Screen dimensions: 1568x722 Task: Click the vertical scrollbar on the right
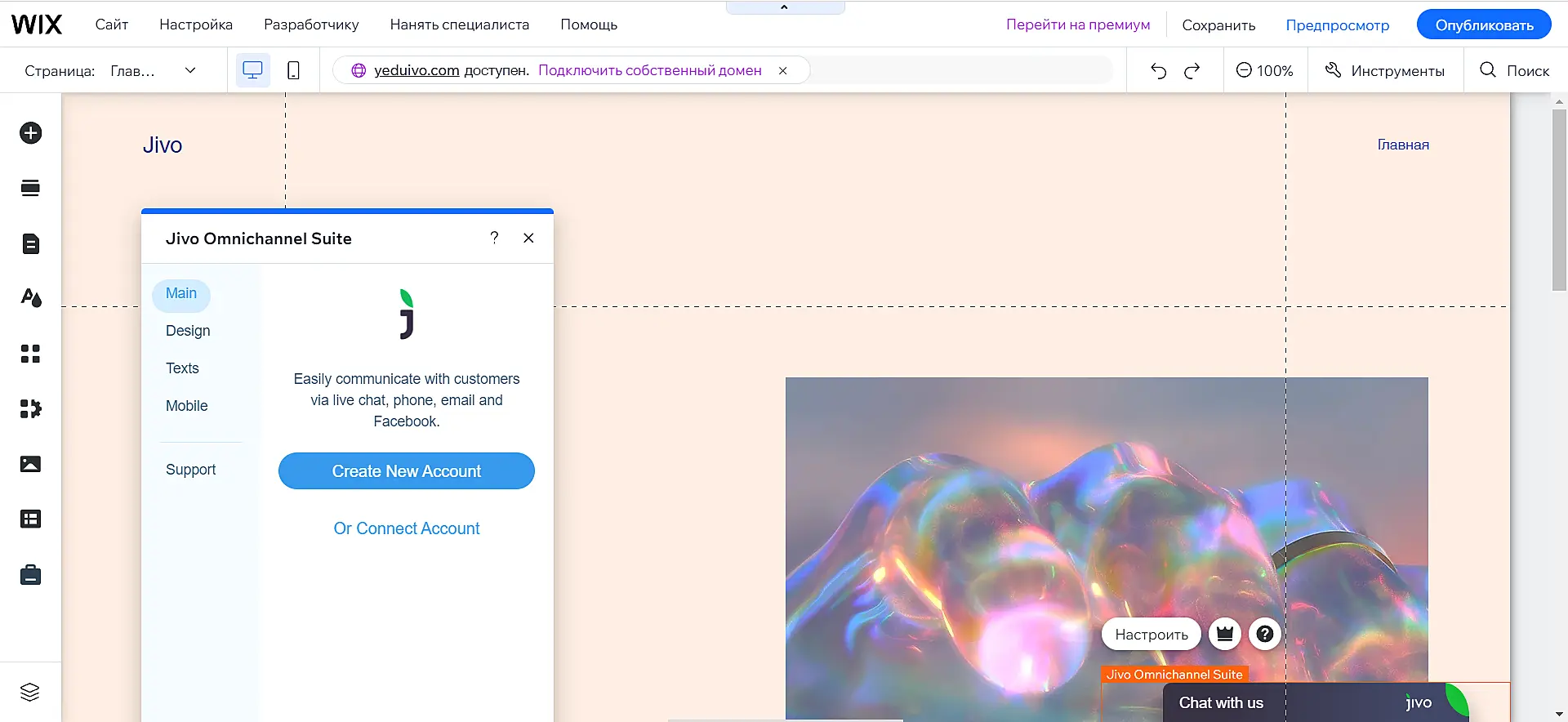1559,200
